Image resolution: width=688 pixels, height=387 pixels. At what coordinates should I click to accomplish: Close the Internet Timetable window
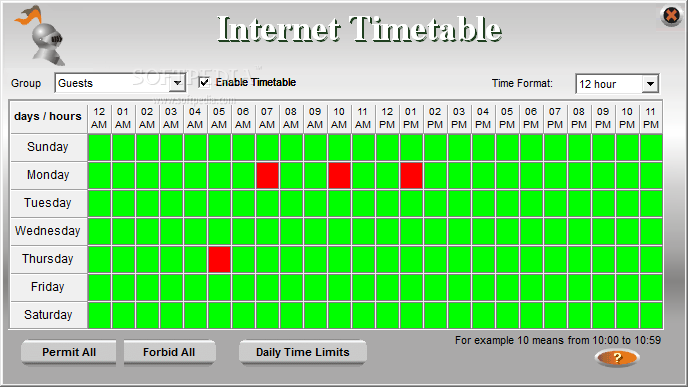(x=671, y=16)
